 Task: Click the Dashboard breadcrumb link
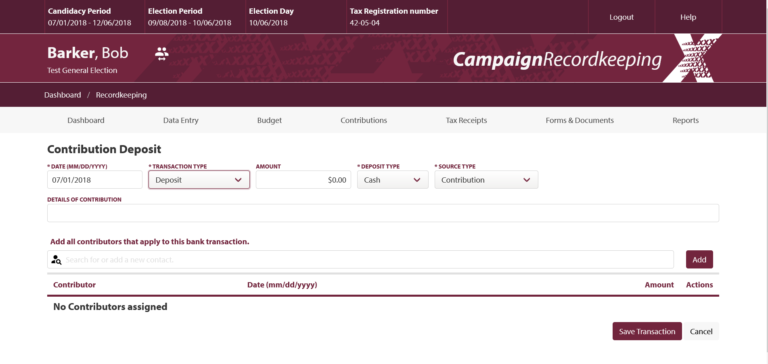63,95
